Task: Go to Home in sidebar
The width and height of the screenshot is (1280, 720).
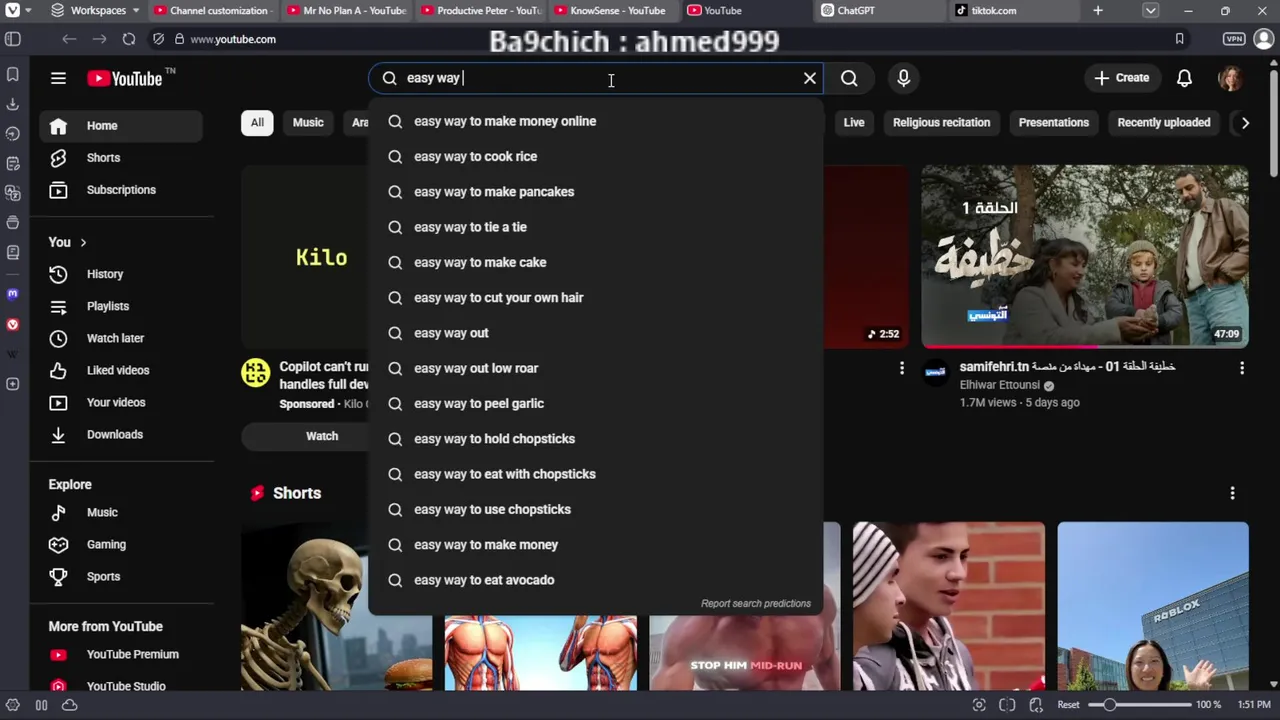Action: pos(122,126)
